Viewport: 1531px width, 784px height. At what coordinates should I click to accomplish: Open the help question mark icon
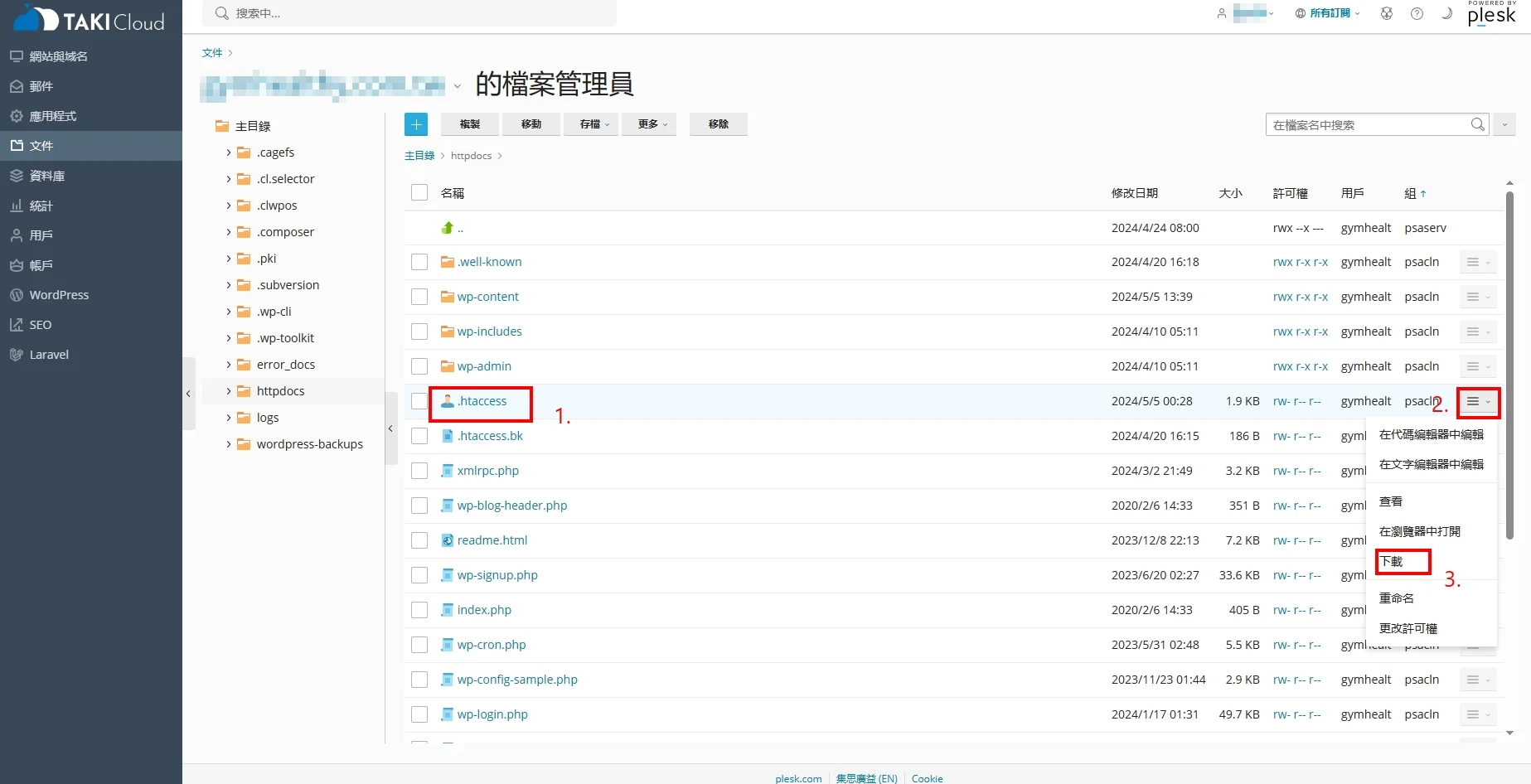tap(1417, 13)
